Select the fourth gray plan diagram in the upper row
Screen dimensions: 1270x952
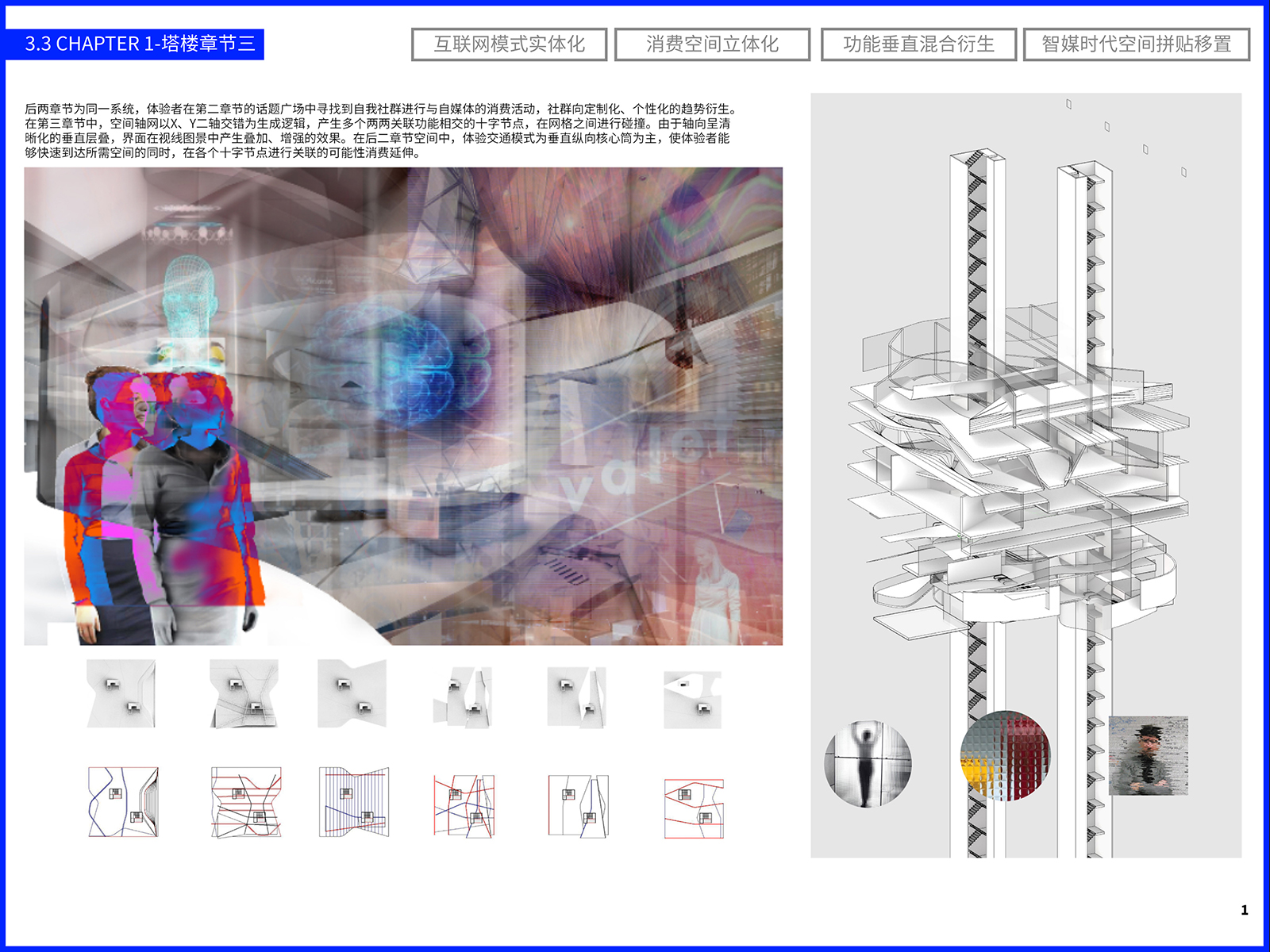click(x=463, y=697)
